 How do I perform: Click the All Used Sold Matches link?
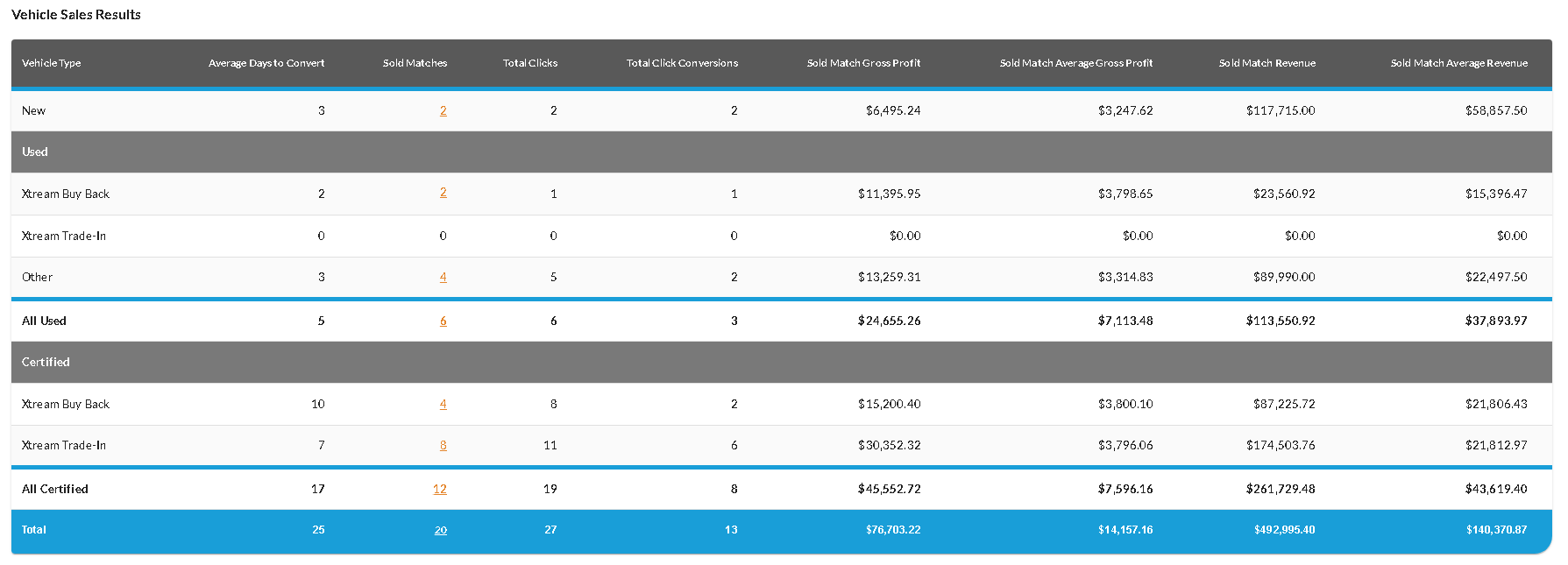point(443,321)
